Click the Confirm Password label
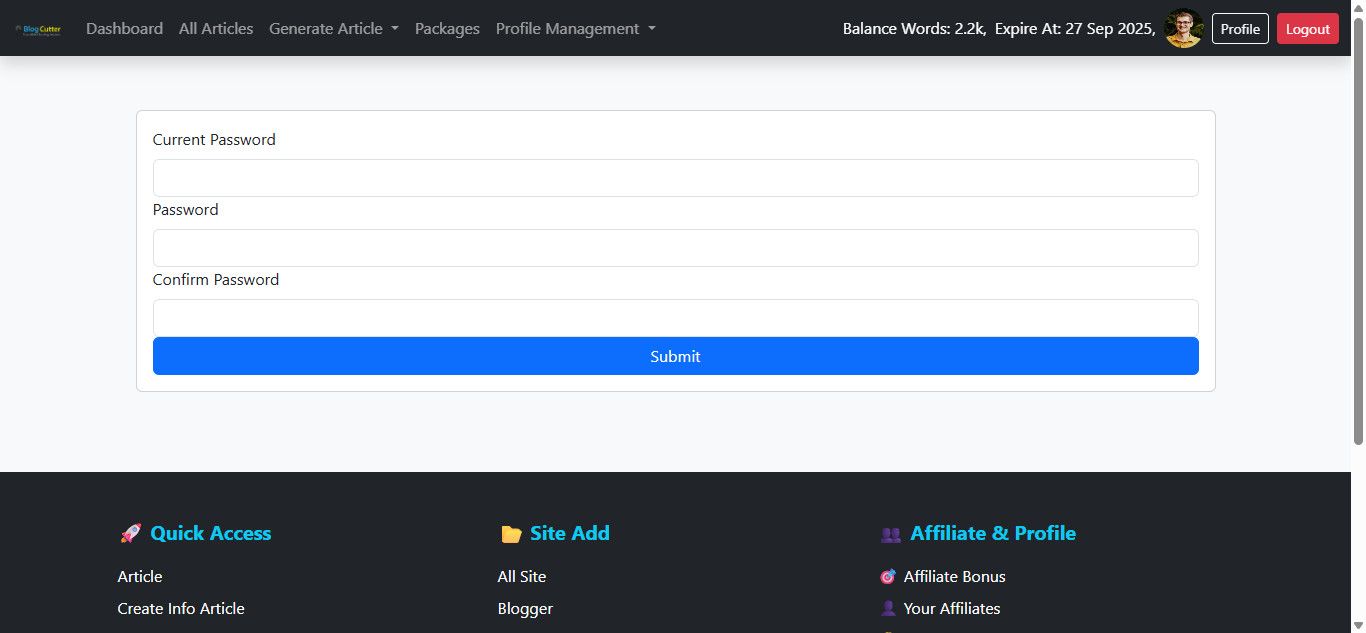Image resolution: width=1366 pixels, height=633 pixels. coord(216,280)
